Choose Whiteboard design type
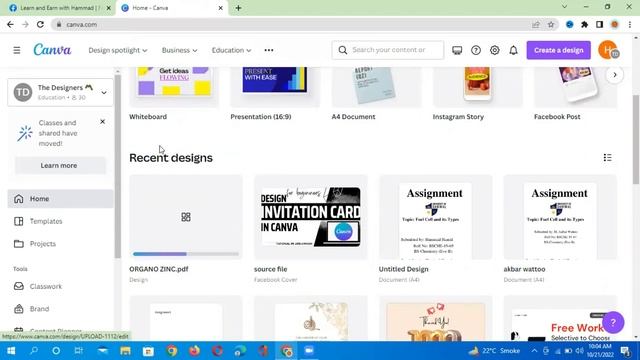The image size is (640, 360). coord(174,94)
